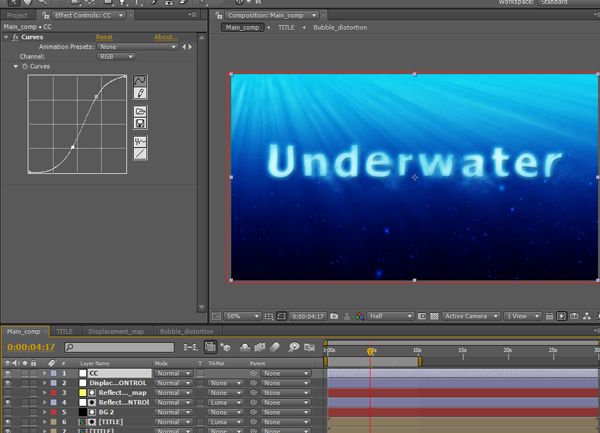
Task: Open the Brainstorm tool
Action: tap(294, 347)
